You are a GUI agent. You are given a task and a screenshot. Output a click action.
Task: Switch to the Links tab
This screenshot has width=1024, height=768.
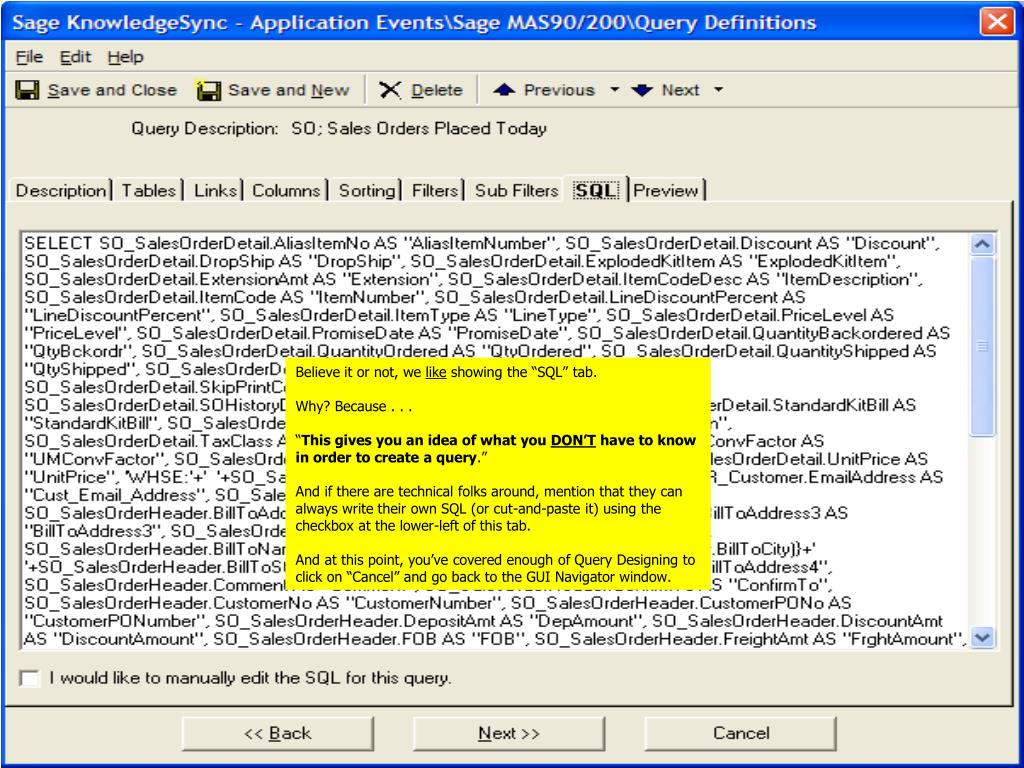[x=215, y=191]
